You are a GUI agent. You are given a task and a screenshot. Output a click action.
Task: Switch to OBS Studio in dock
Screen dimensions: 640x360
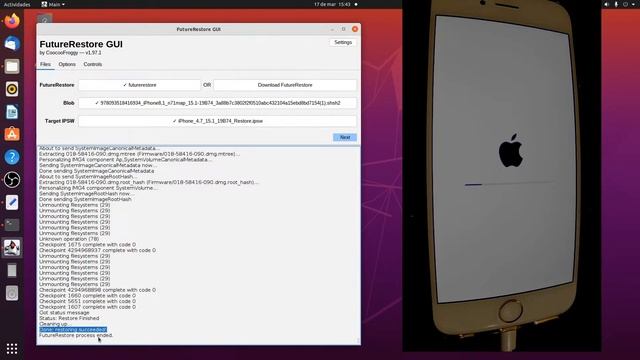12,180
